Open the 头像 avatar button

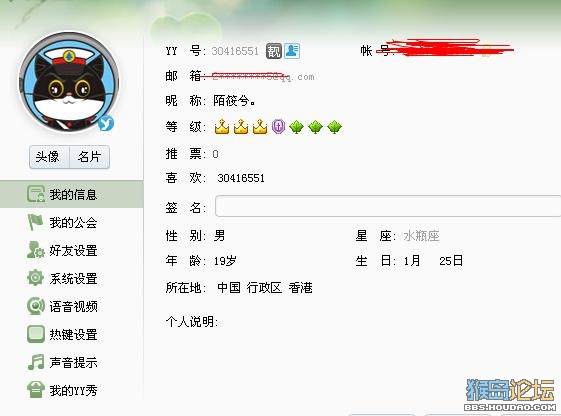pyautogui.click(x=49, y=157)
